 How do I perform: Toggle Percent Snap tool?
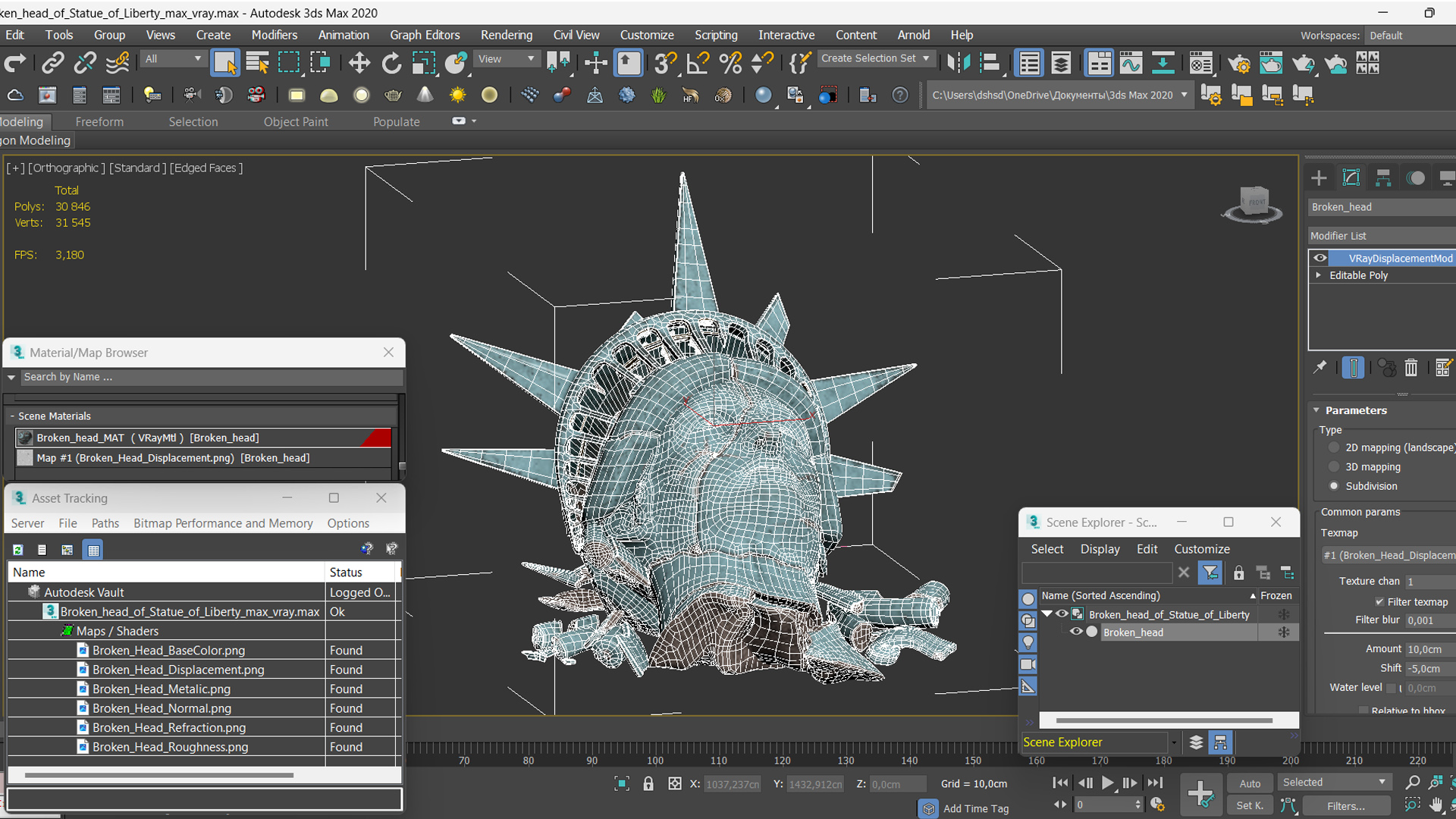pyautogui.click(x=730, y=63)
